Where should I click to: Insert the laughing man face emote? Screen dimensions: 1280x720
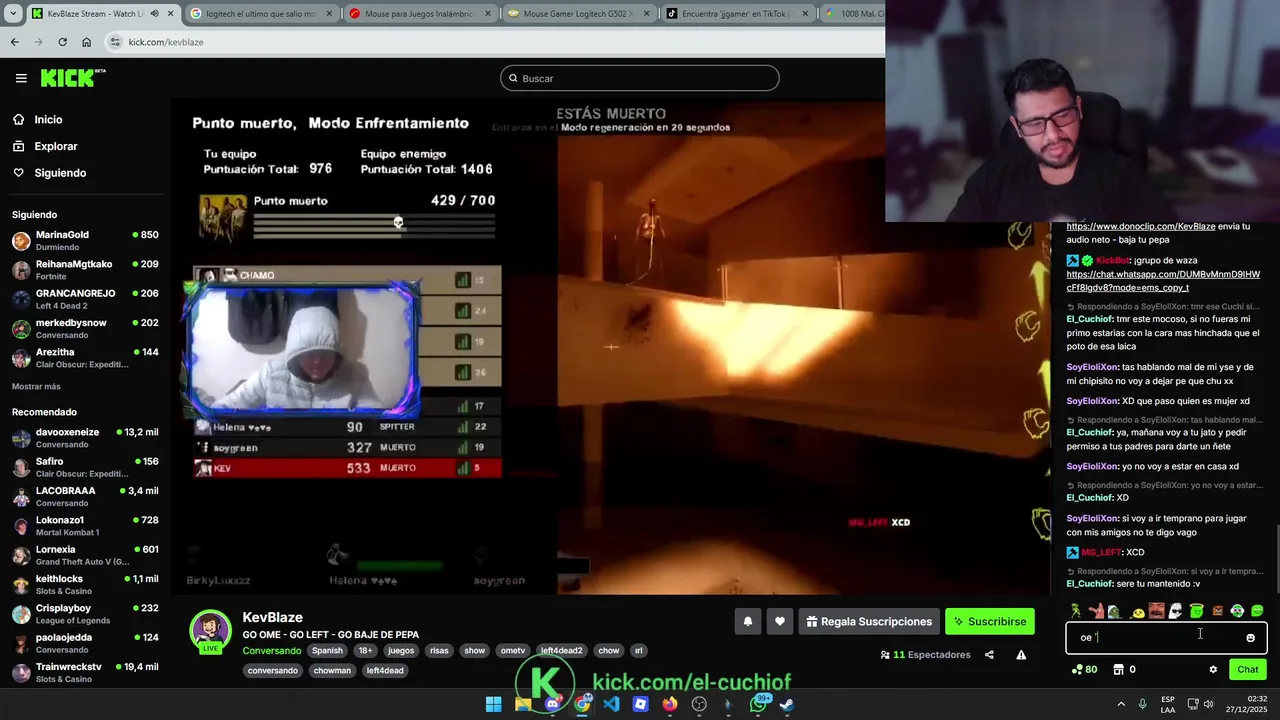click(1156, 611)
